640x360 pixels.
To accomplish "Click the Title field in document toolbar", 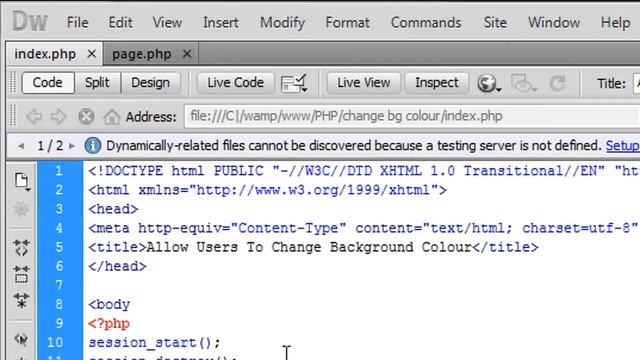I will point(636,83).
